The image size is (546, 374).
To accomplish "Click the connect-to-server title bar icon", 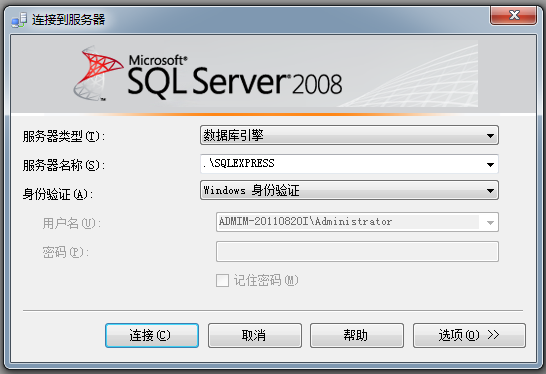I will [x=19, y=20].
